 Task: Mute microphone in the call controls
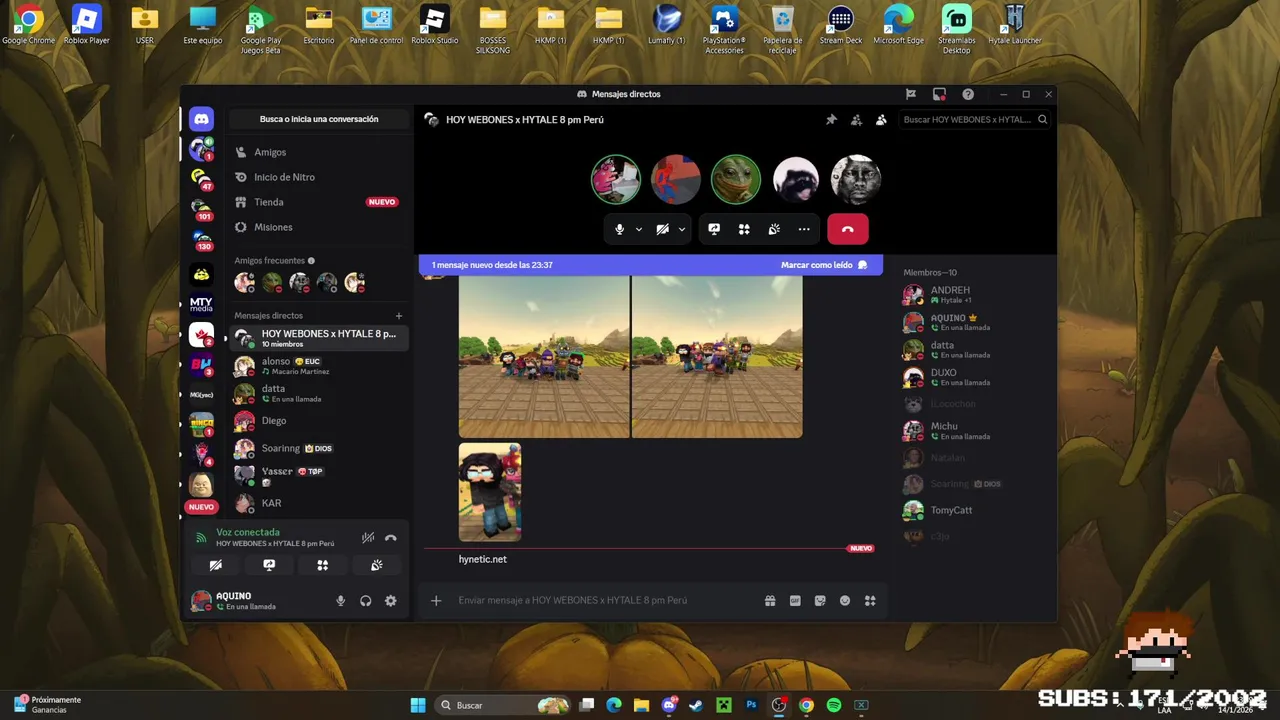pos(619,229)
